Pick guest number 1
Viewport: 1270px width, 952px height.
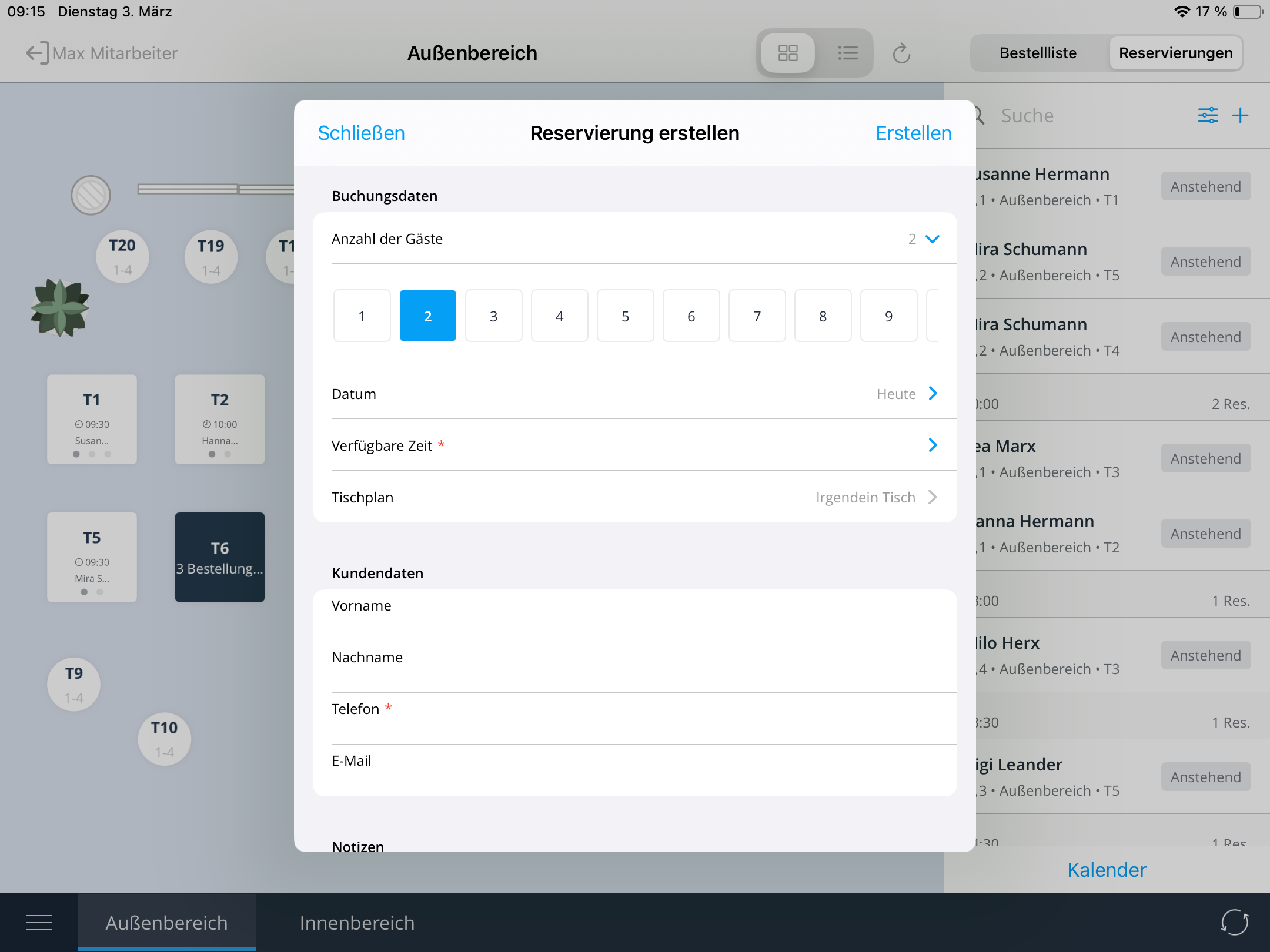(362, 316)
